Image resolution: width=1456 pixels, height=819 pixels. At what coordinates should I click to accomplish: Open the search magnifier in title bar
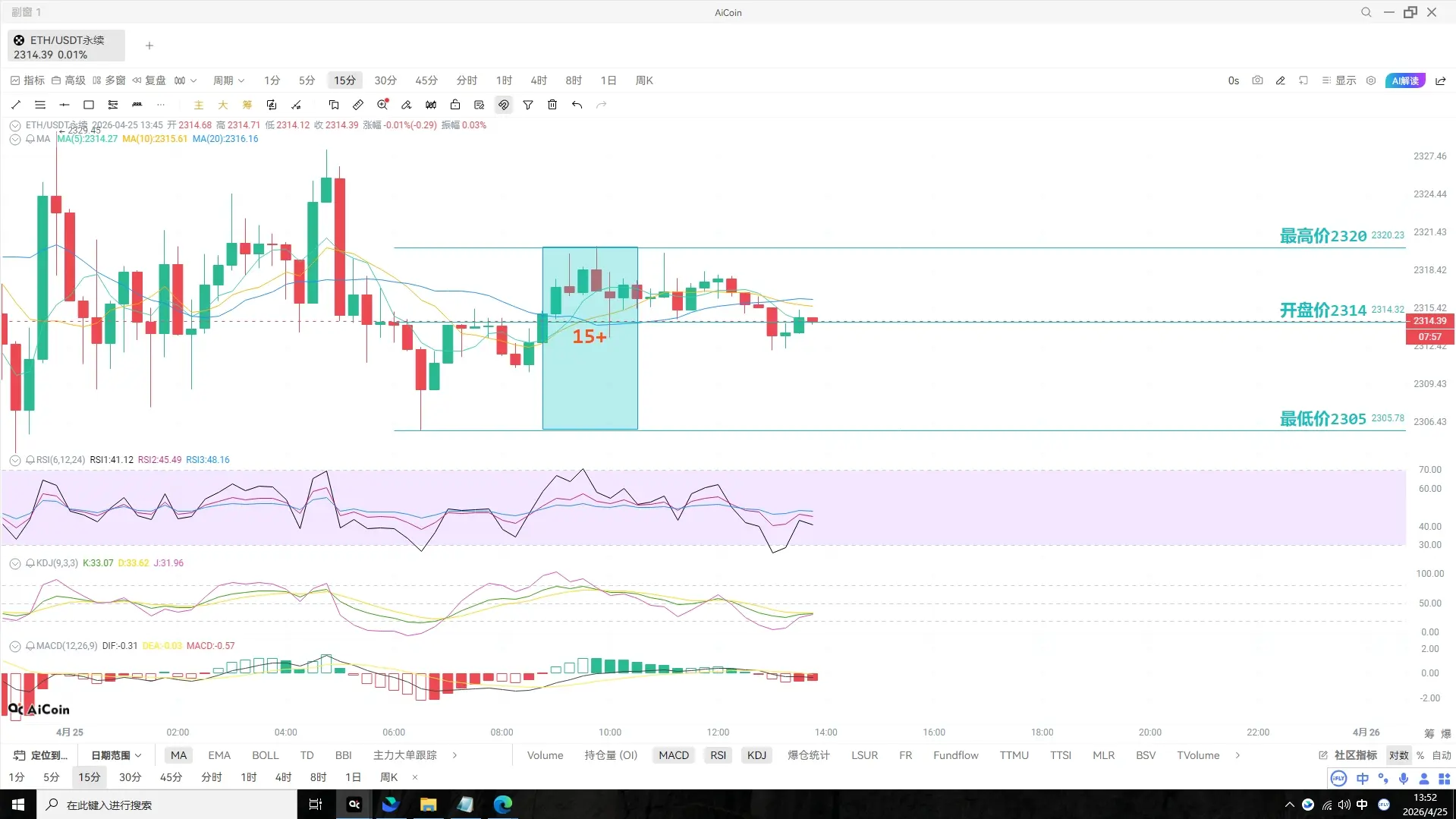[1366, 12]
